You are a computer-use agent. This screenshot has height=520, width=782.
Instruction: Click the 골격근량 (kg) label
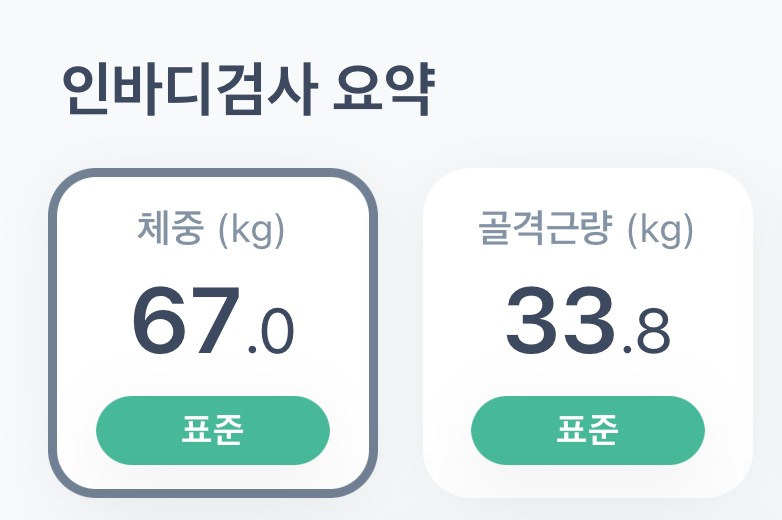[587, 231]
